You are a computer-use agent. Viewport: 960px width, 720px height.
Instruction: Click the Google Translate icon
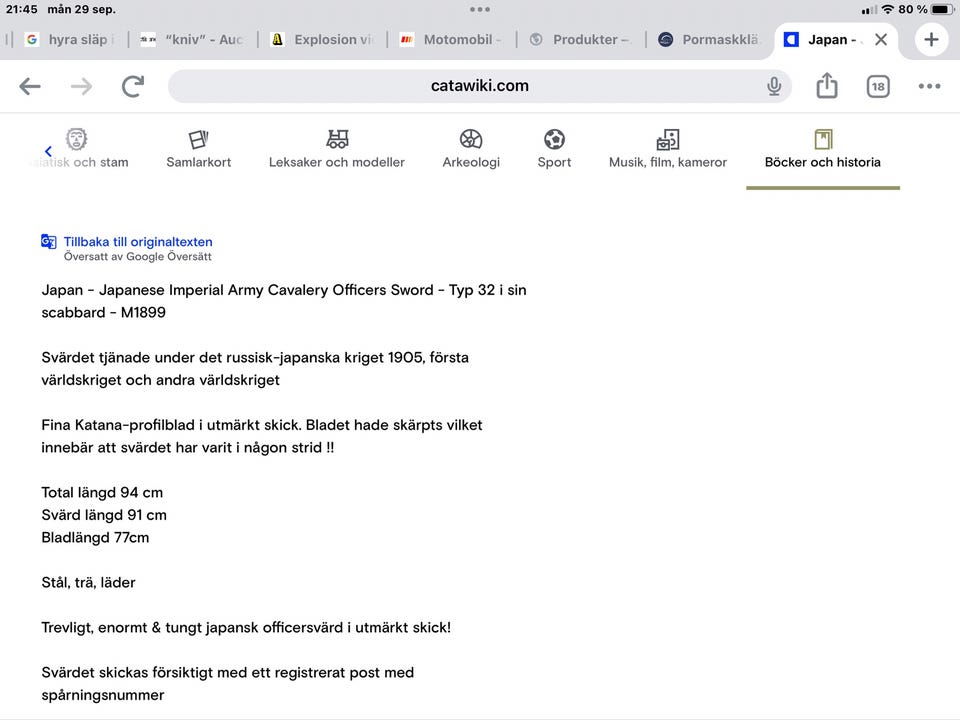pyautogui.click(x=48, y=242)
